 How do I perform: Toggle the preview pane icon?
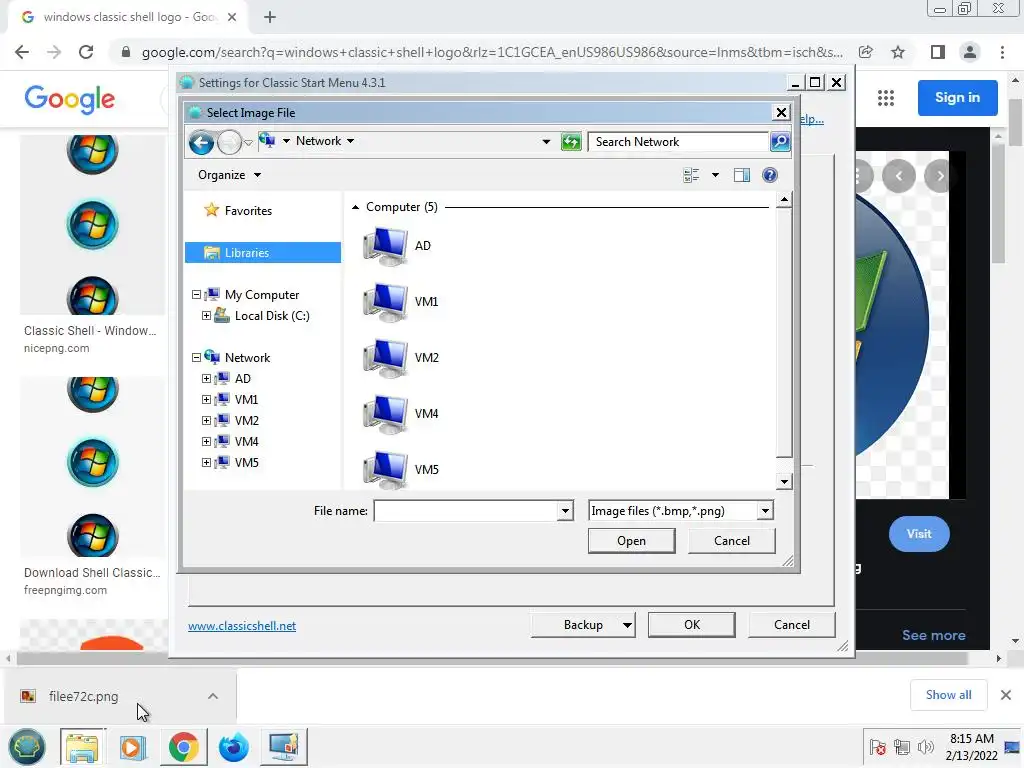point(742,175)
